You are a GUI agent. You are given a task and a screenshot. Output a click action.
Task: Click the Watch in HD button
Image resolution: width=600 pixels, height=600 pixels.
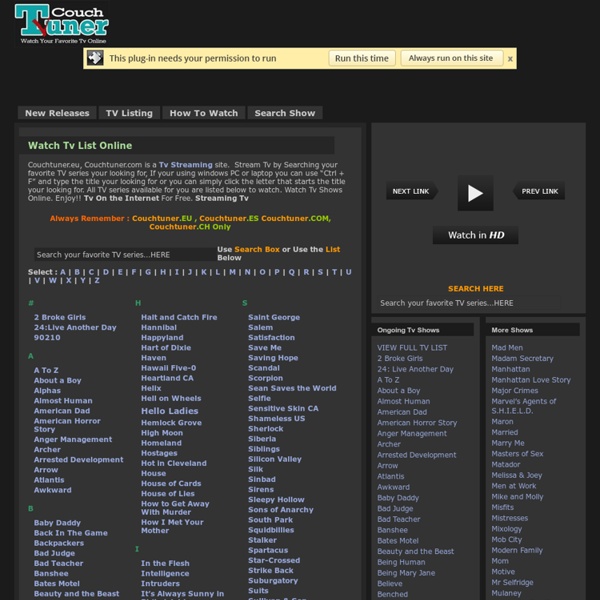pos(476,235)
